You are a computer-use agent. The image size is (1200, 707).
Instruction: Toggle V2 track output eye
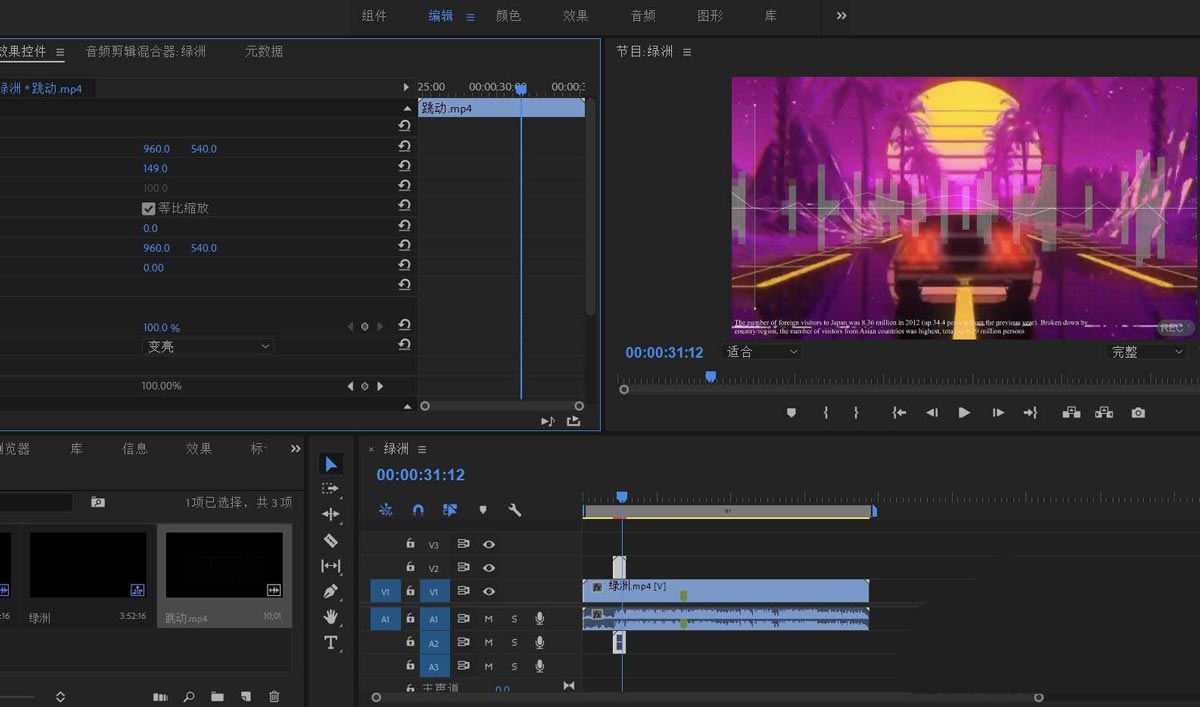(x=489, y=568)
